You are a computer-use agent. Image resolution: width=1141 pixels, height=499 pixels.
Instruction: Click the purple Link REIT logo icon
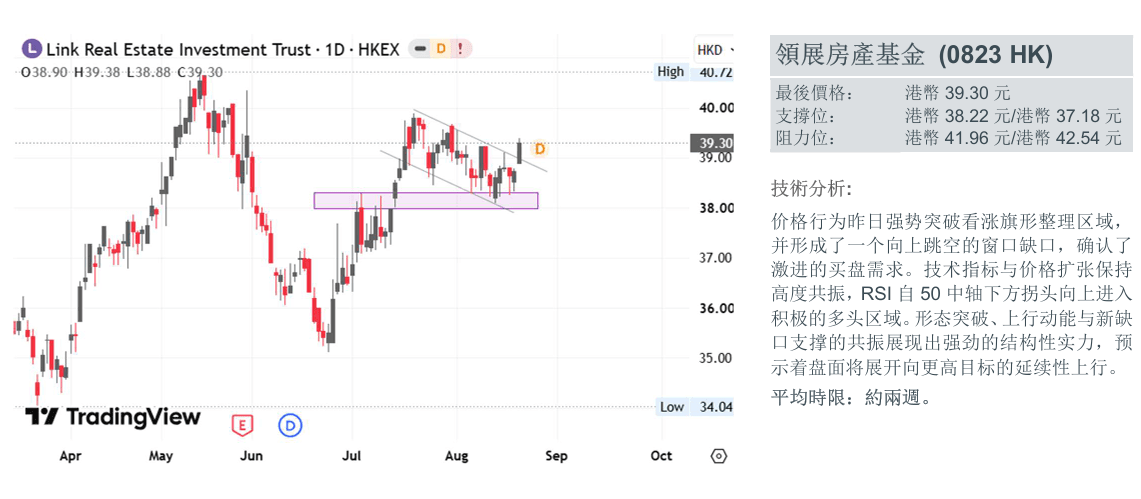pos(31,49)
